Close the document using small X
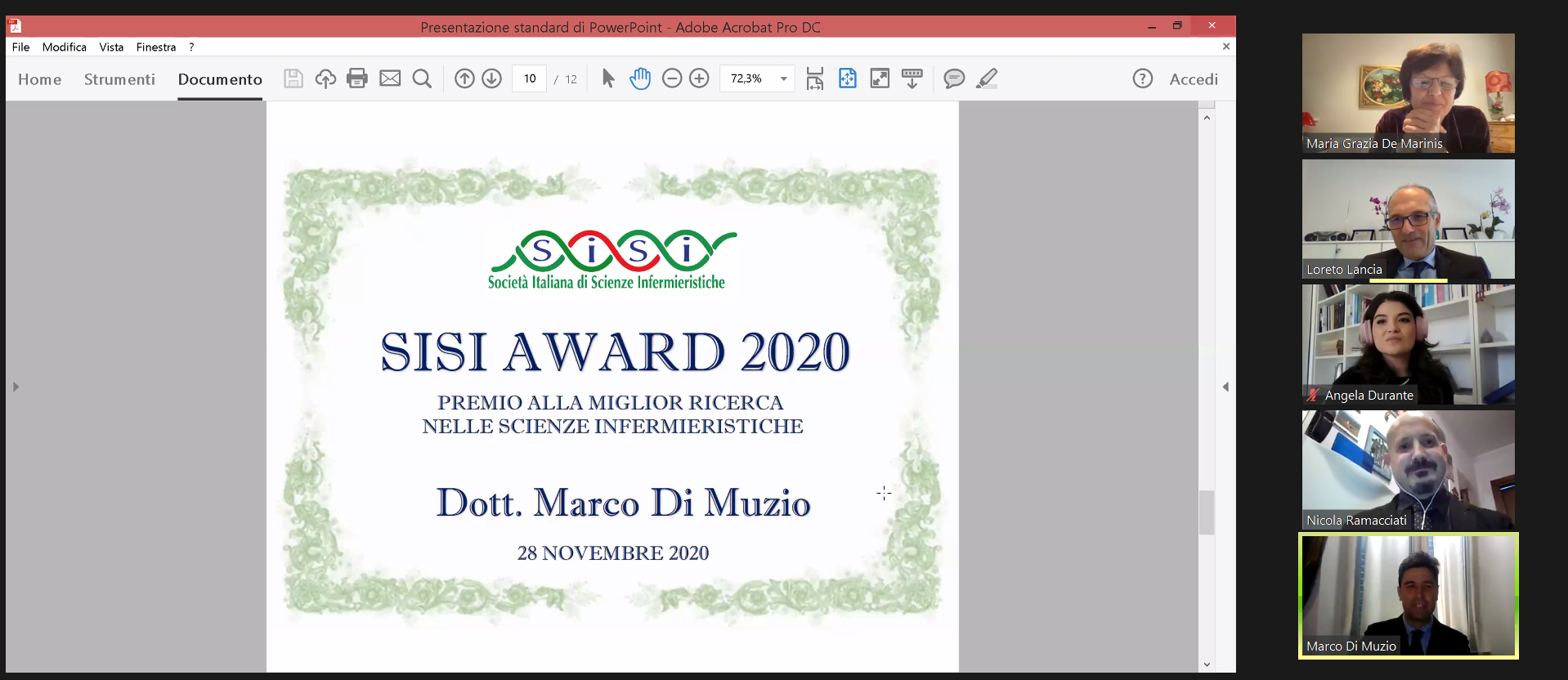The width and height of the screenshot is (1568, 680). click(x=1226, y=47)
